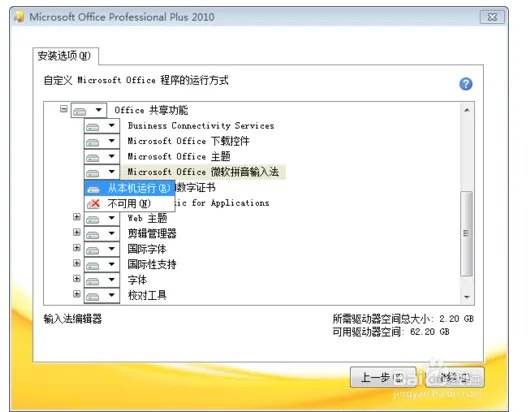The width and height of the screenshot is (532, 412).
Task: Click the scrollbar down arrow
Action: coord(467,297)
